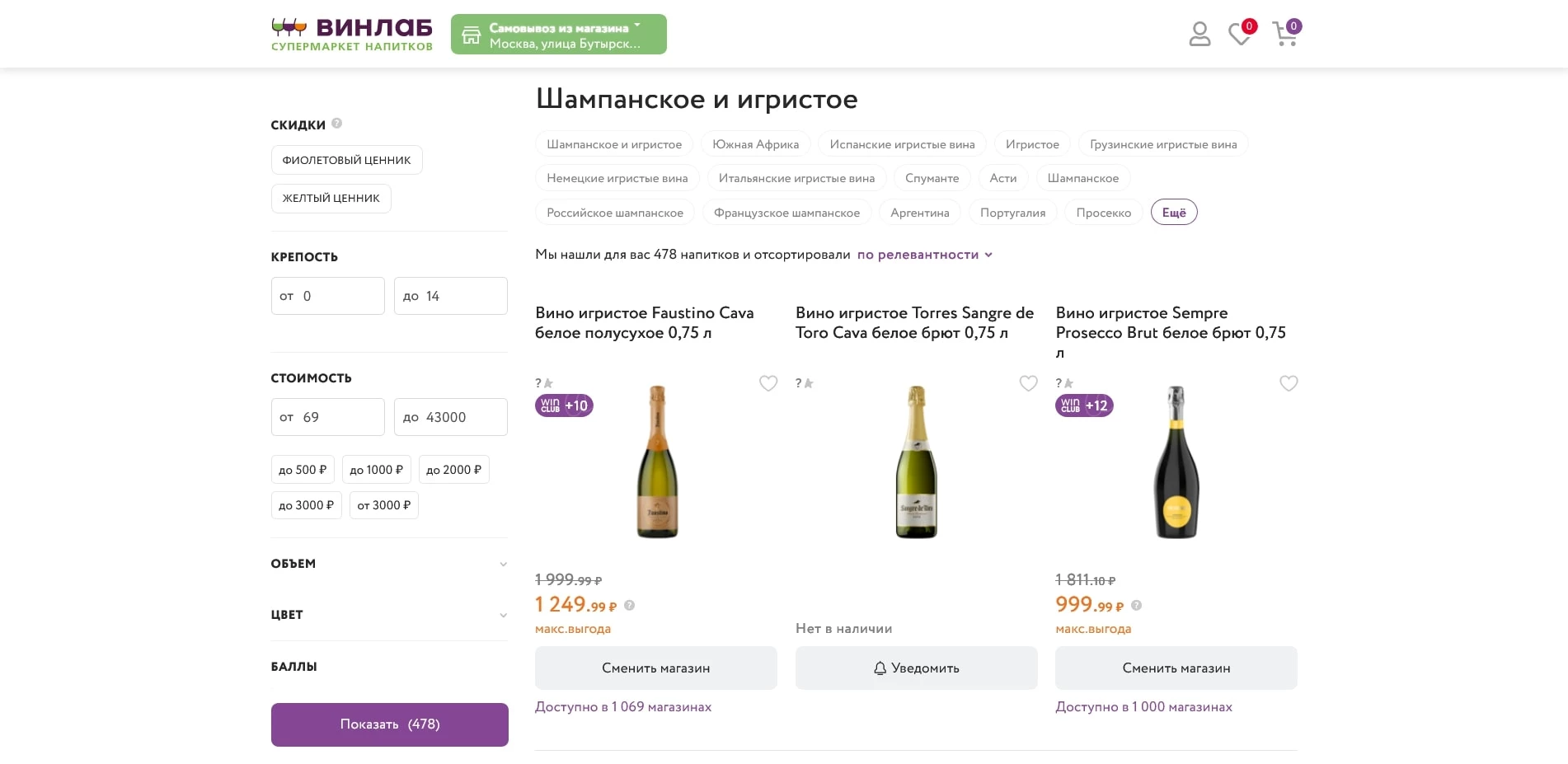Add Faustino Cava to favorites
This screenshot has height=764, width=1568.
tap(768, 383)
